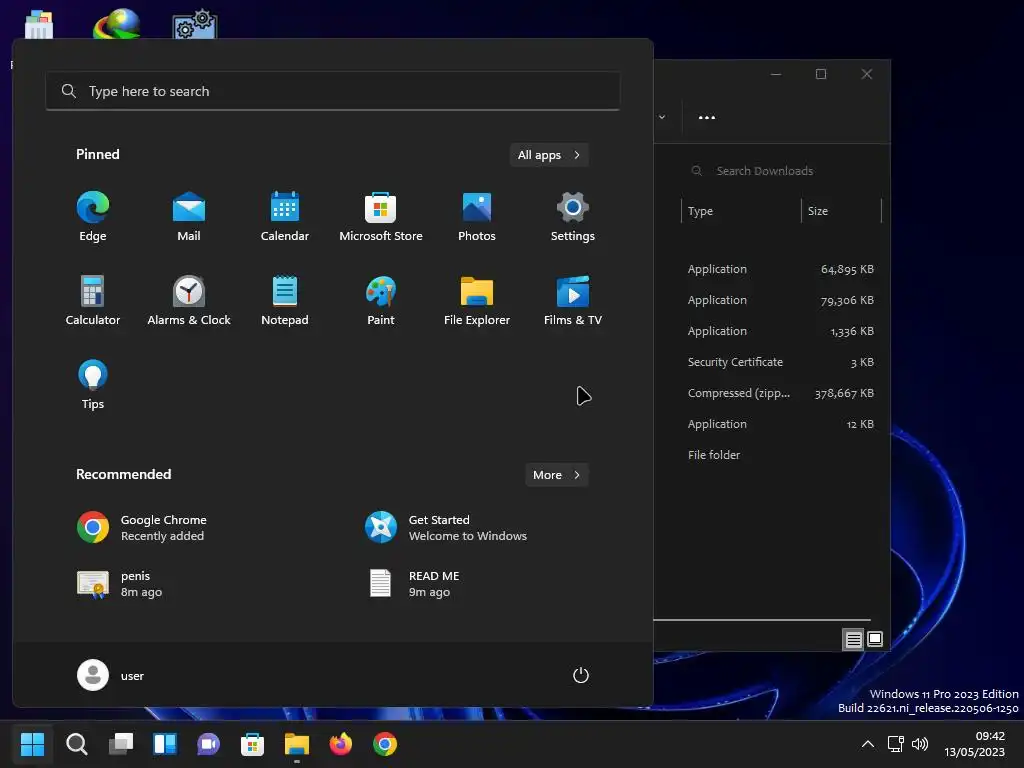Open Settings from pinned apps
1024x768 pixels.
[x=573, y=217]
